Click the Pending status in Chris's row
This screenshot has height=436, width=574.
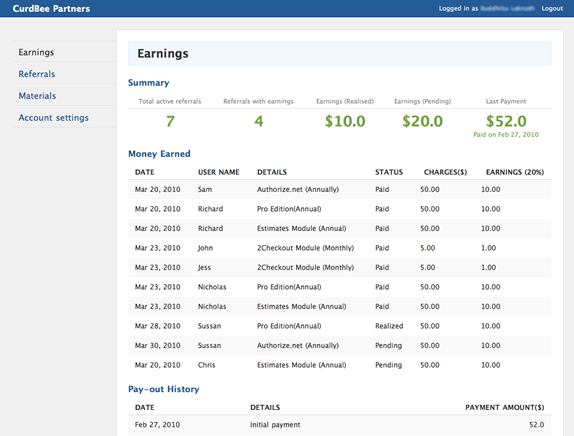388,365
